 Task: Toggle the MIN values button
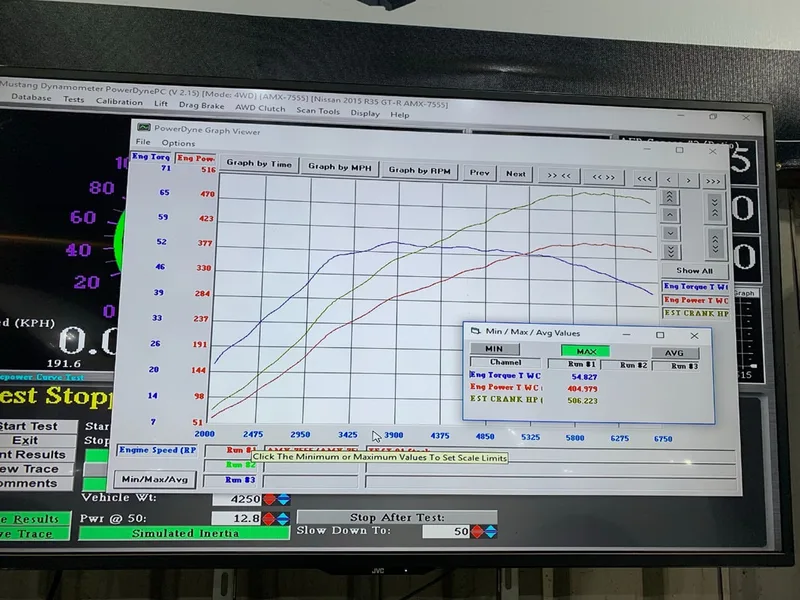tap(494, 348)
